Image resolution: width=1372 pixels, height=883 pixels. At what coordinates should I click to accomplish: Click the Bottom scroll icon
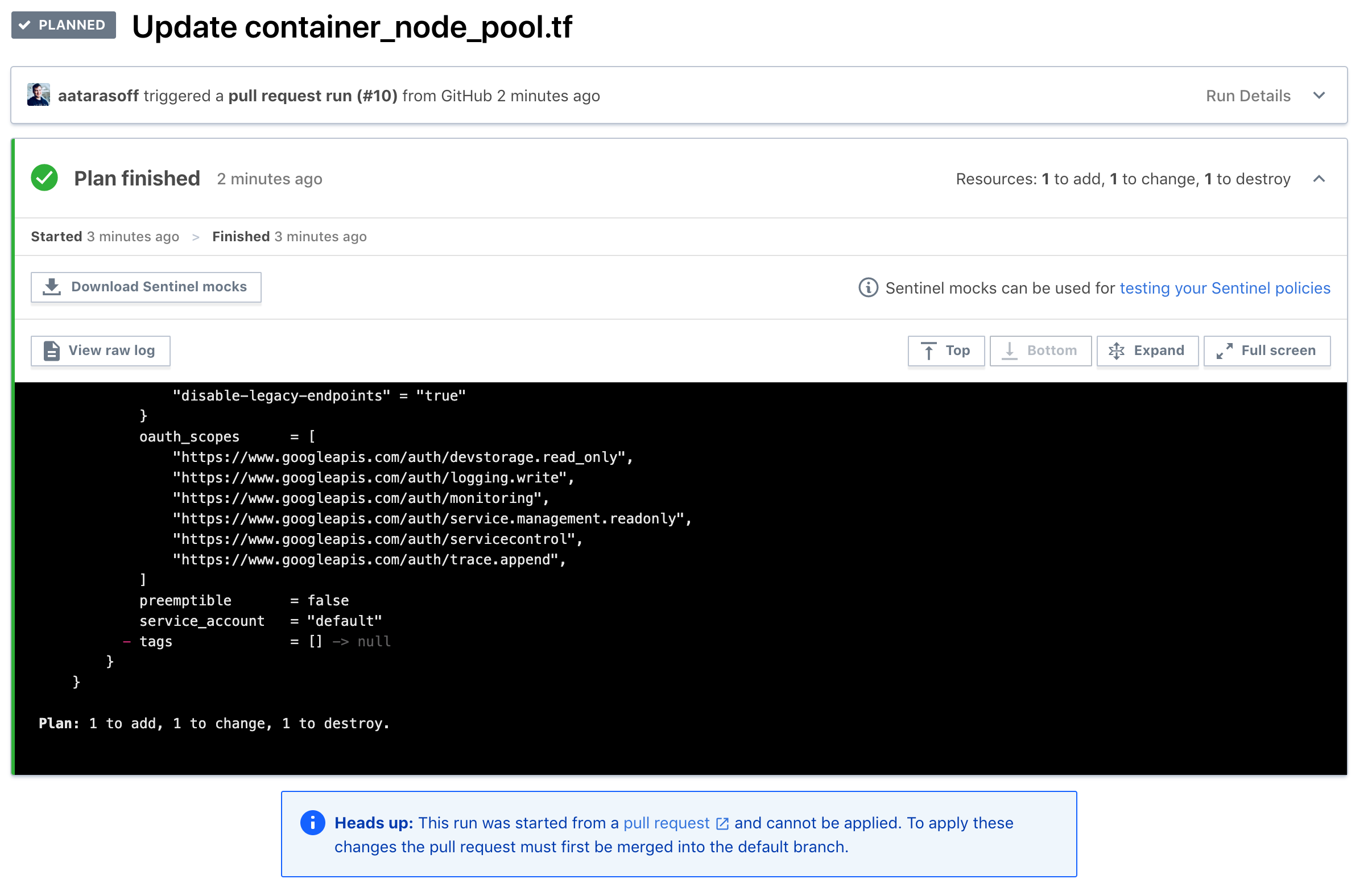coord(1009,350)
